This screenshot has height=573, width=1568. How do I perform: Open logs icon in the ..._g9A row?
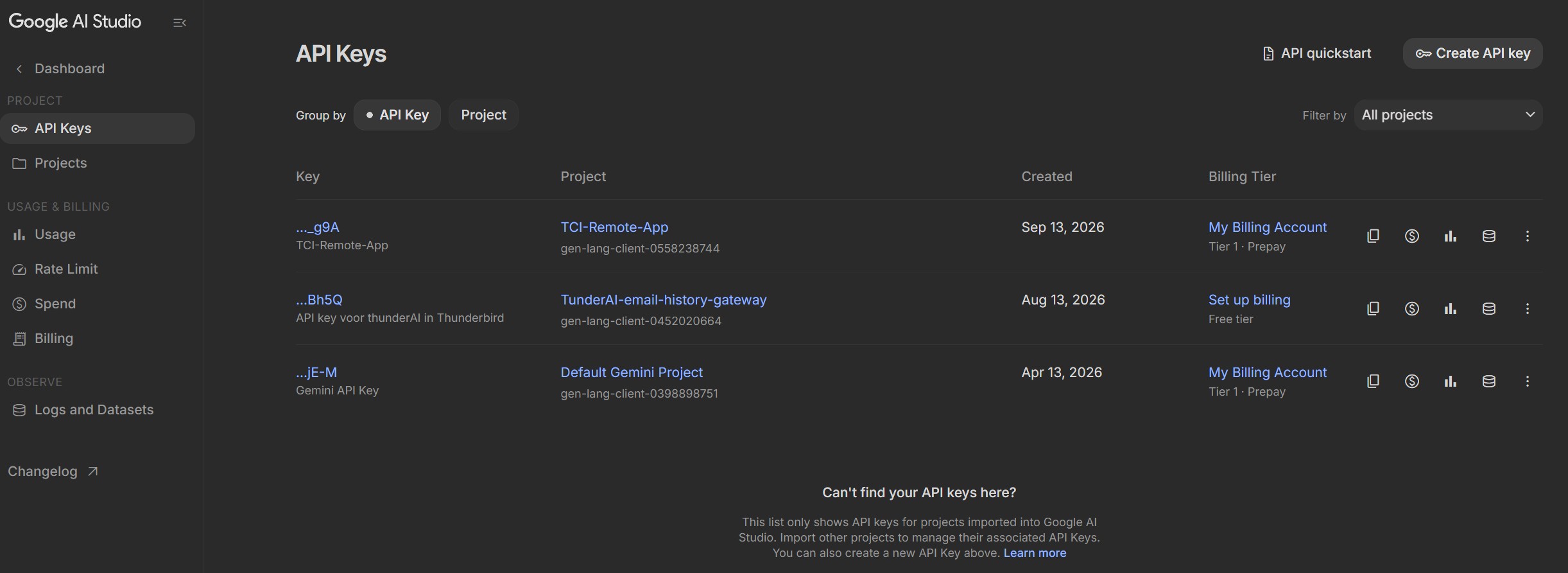[1489, 236]
